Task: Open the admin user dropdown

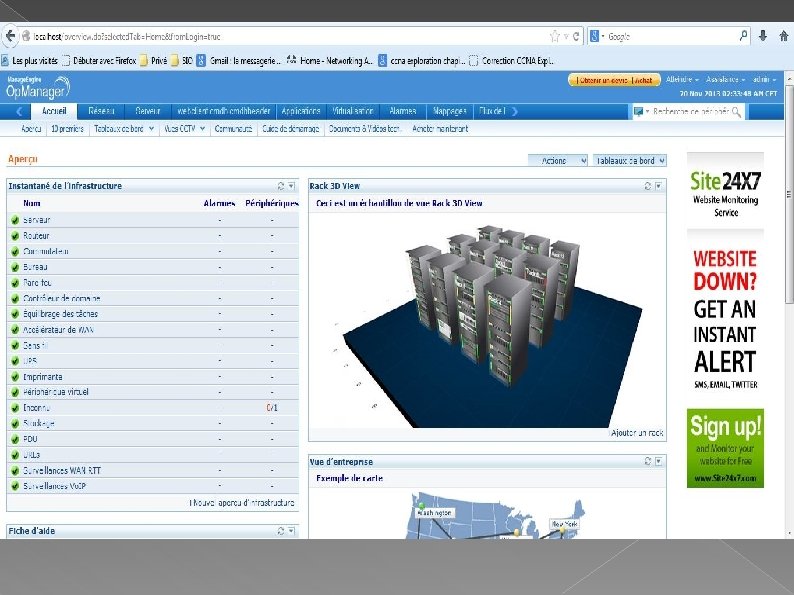Action: tap(765, 80)
